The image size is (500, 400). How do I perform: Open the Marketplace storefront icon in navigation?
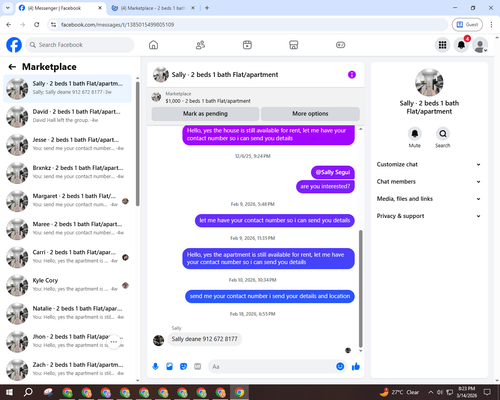coord(294,45)
